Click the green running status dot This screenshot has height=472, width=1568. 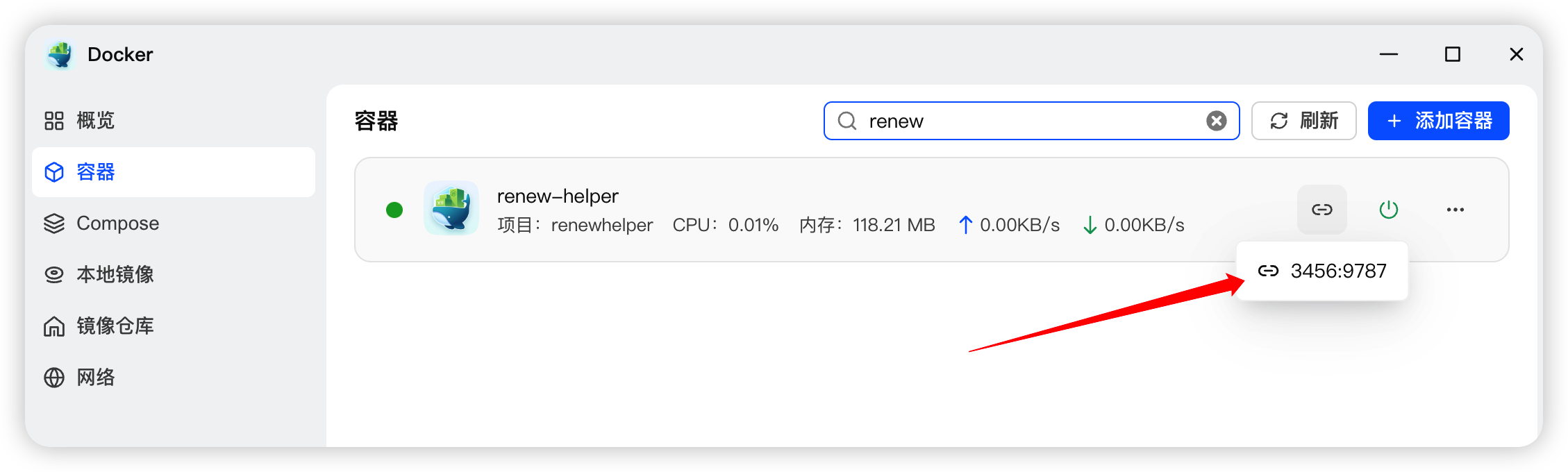(x=394, y=210)
